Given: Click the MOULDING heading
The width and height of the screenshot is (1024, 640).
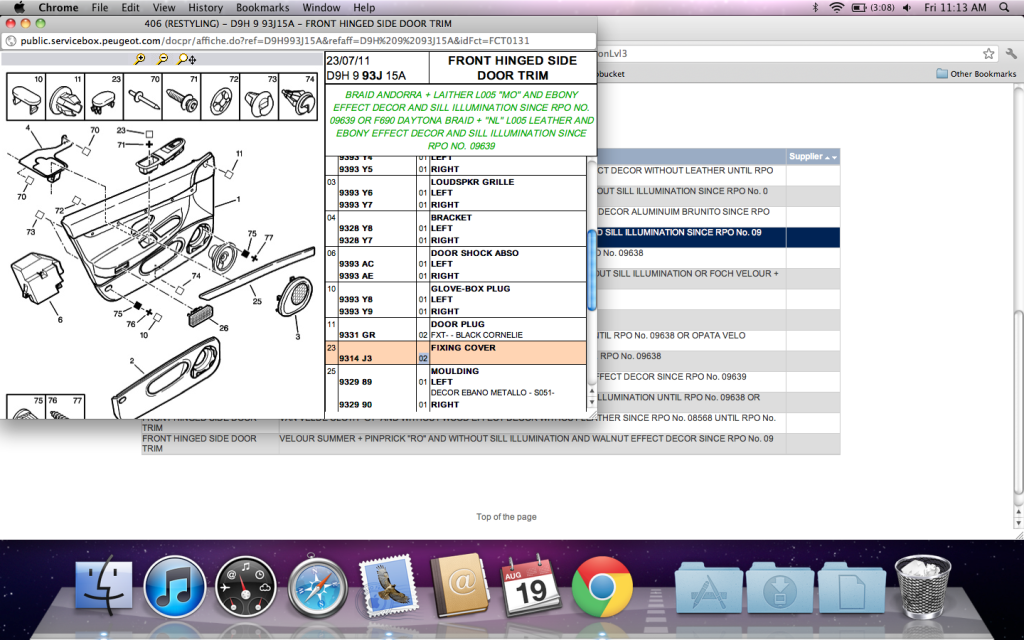Looking at the screenshot, I should coord(455,371).
